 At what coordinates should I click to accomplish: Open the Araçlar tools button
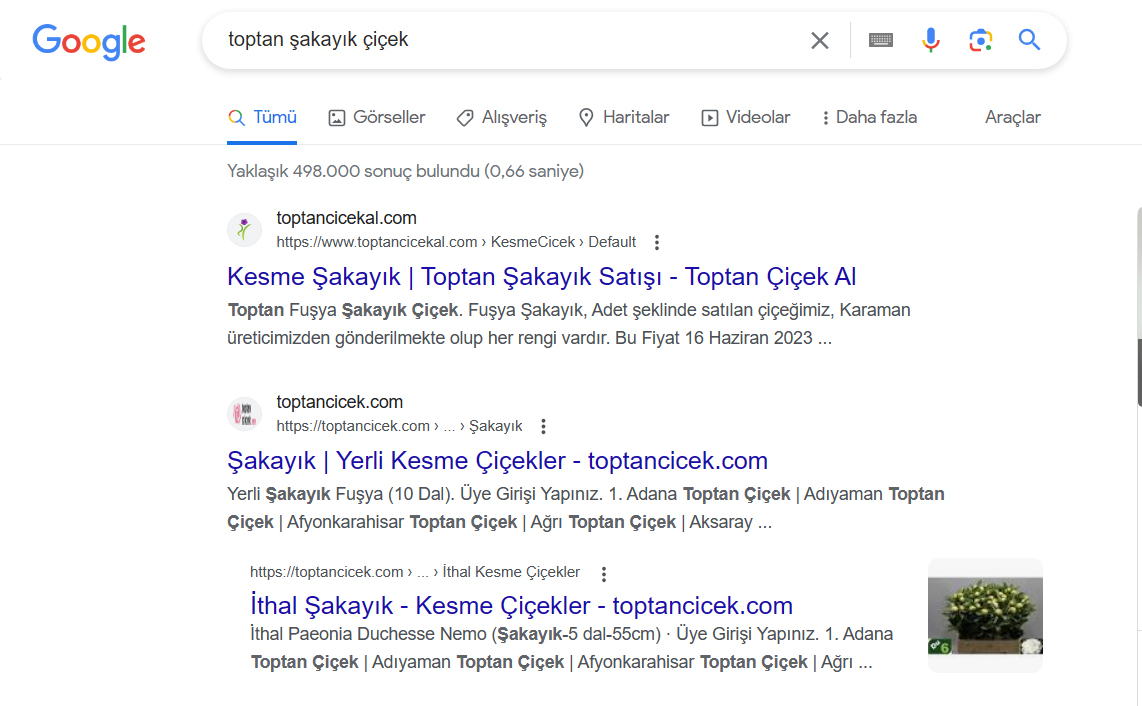point(1012,117)
